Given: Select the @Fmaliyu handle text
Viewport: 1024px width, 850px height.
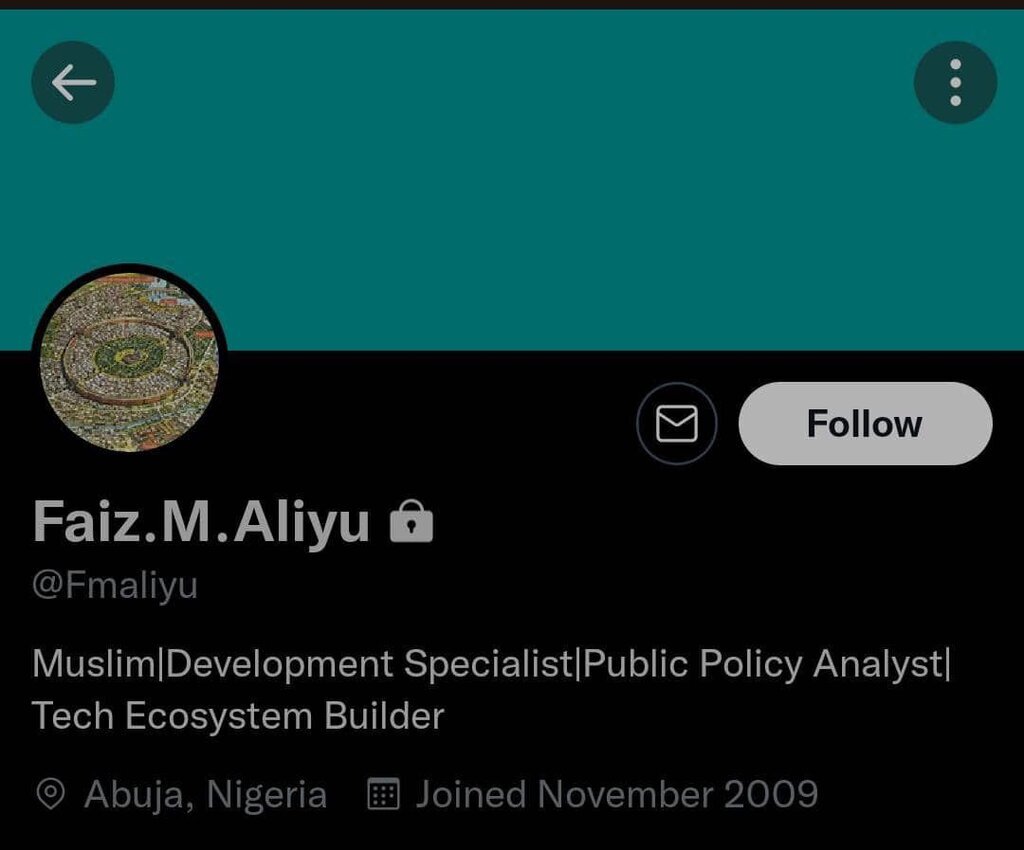Looking at the screenshot, I should coord(115,585).
